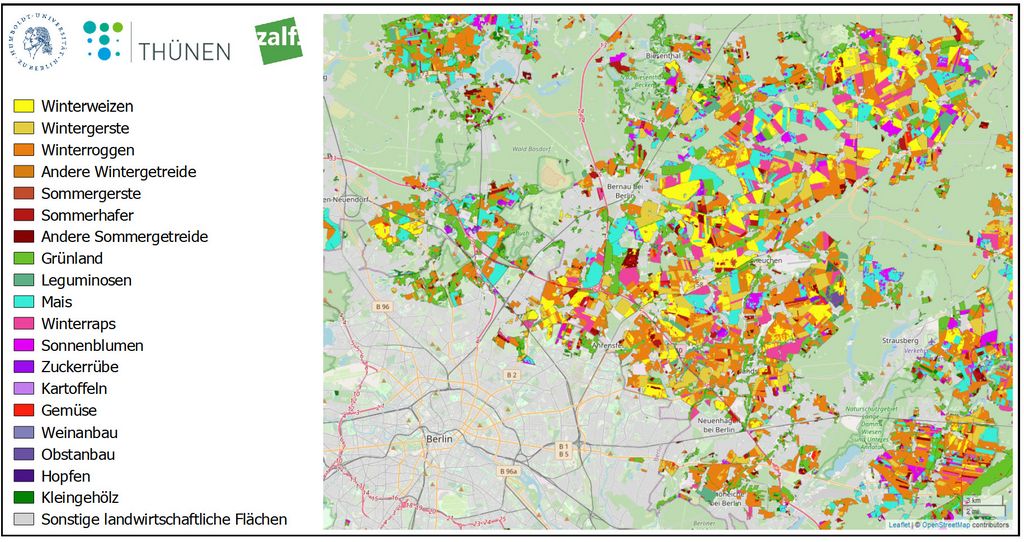Click the B 96a road shield
The width and height of the screenshot is (1024, 542).
pos(509,471)
